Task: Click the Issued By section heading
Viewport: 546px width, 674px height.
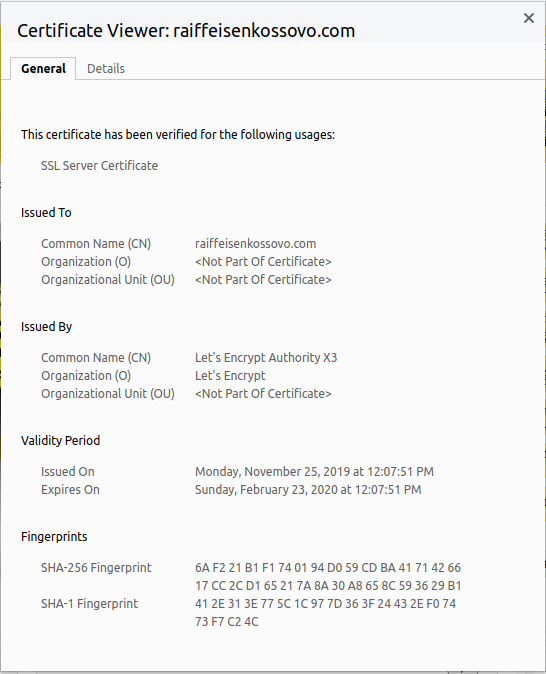Action: coord(46,327)
